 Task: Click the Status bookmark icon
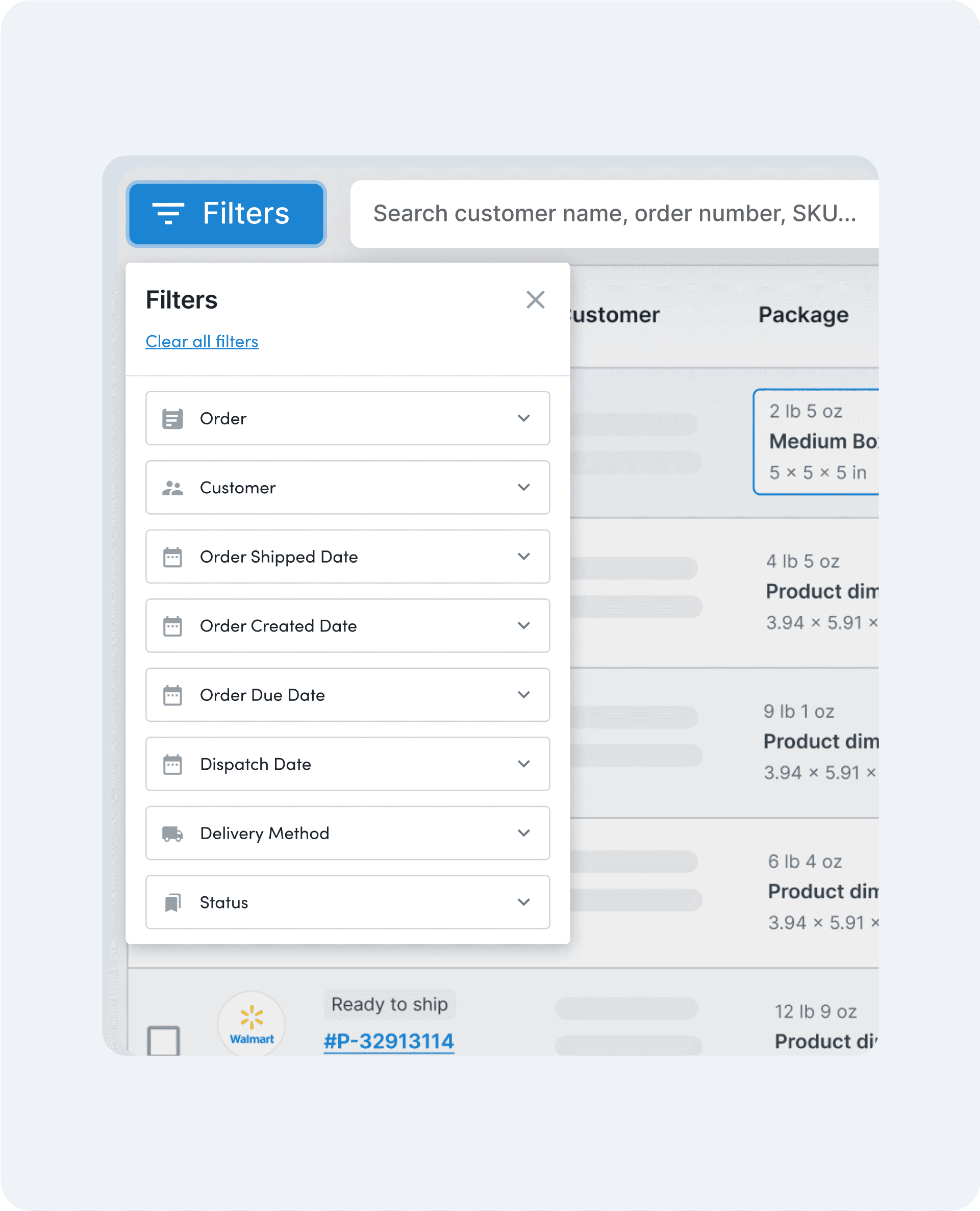point(172,902)
